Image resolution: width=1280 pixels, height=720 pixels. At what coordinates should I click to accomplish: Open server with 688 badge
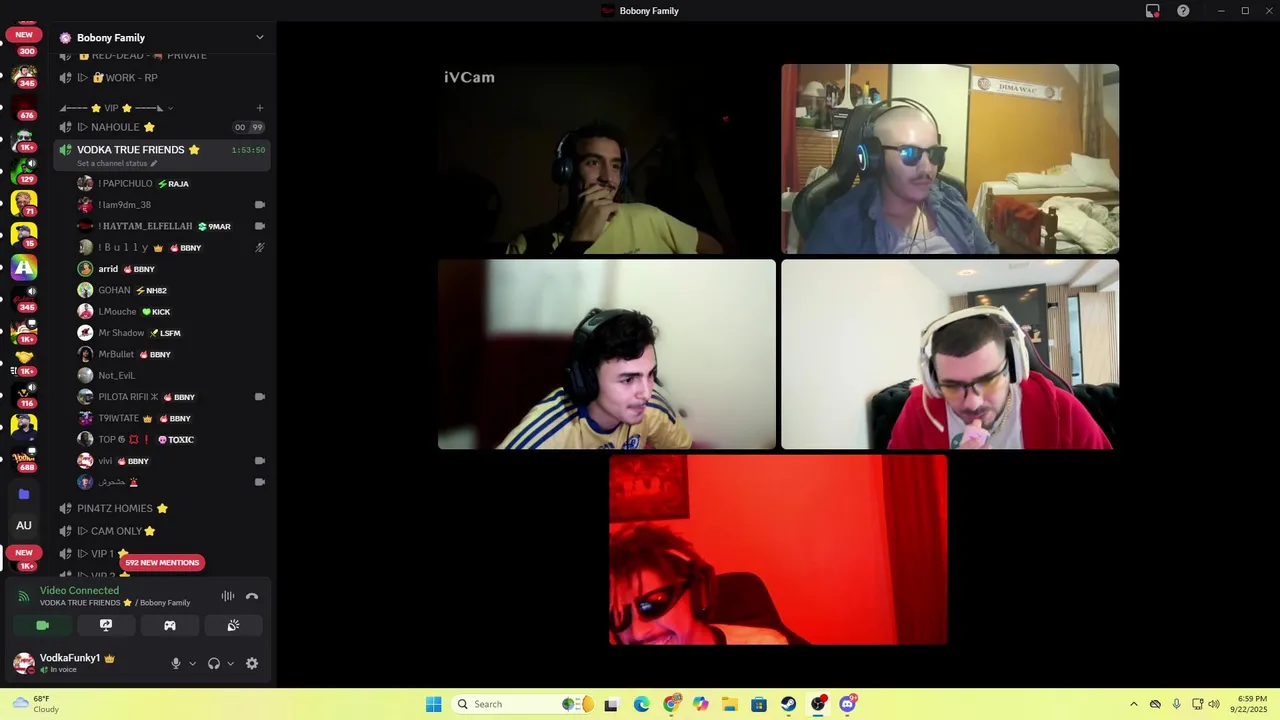[x=25, y=460]
